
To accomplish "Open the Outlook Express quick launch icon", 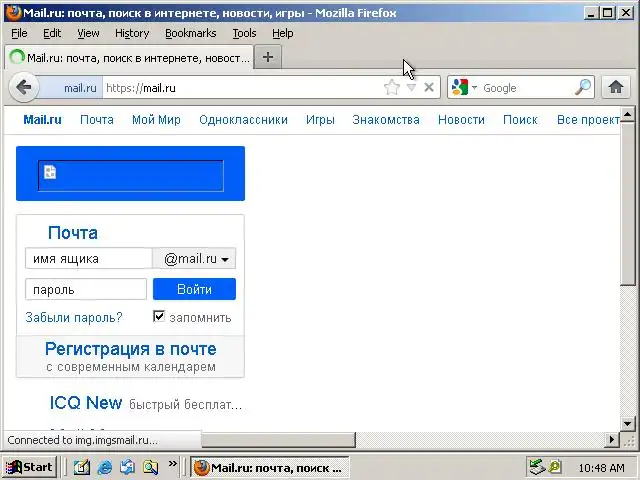I will coord(128,467).
